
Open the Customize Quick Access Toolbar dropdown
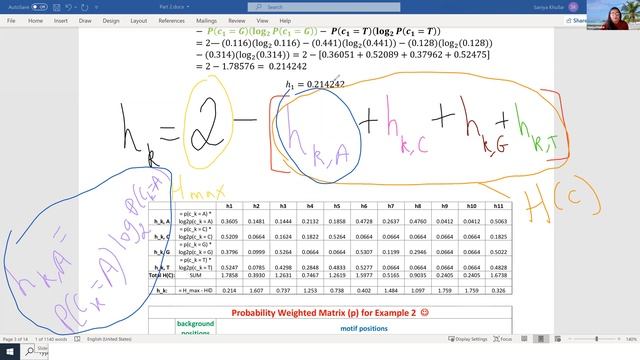(x=97, y=7)
